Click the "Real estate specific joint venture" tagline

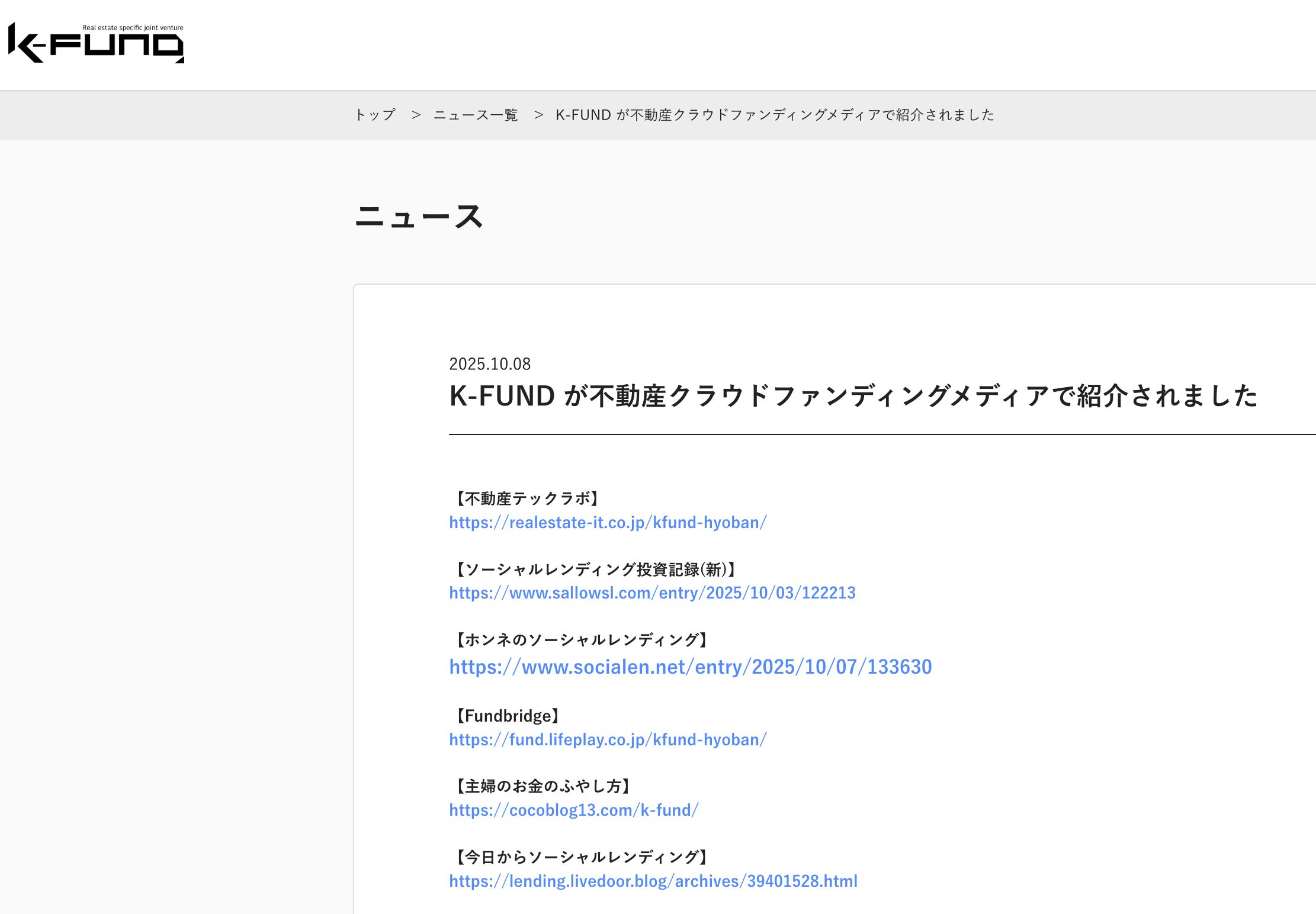pyautogui.click(x=133, y=28)
